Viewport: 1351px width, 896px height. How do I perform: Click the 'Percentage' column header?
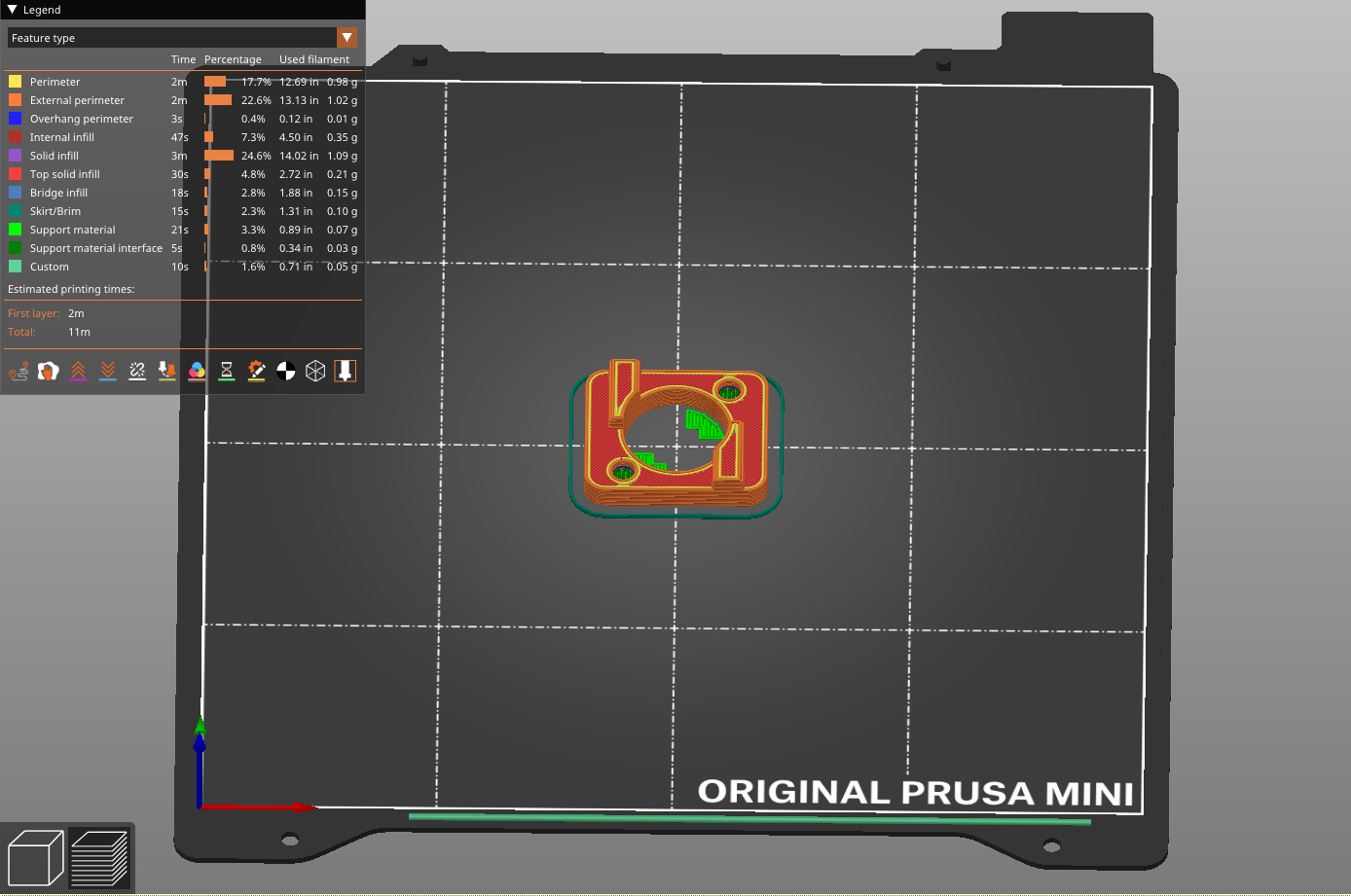233,59
